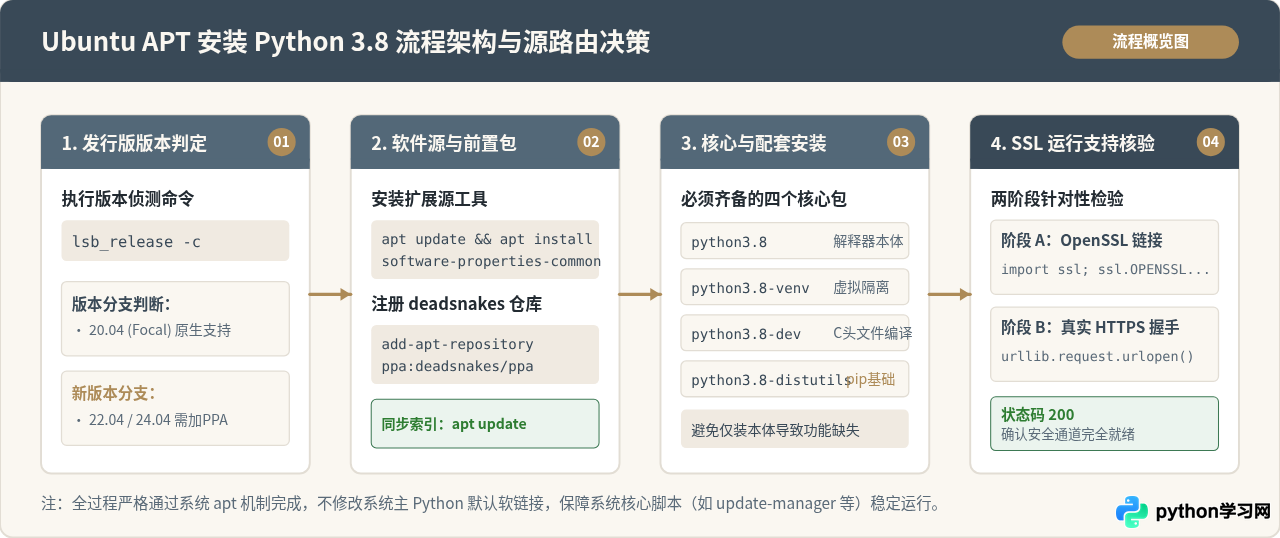The image size is (1280, 538).
Task: Click the green box 同步索引: apt update
Action: point(485,424)
